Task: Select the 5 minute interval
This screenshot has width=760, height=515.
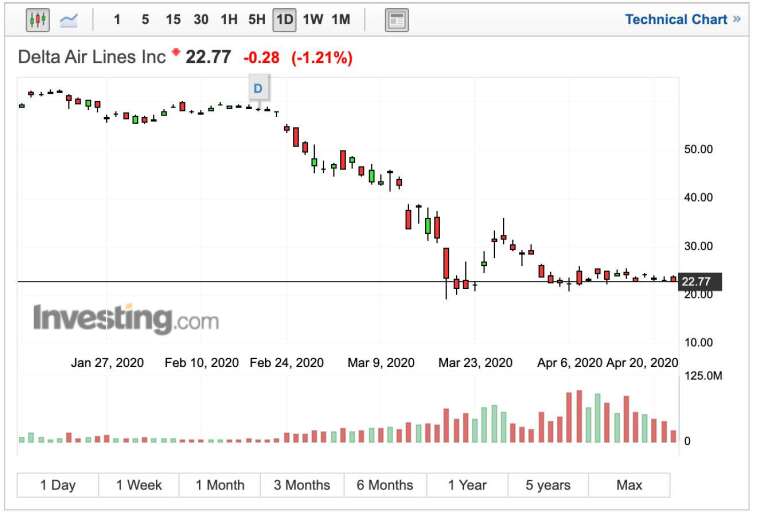Action: [x=145, y=20]
